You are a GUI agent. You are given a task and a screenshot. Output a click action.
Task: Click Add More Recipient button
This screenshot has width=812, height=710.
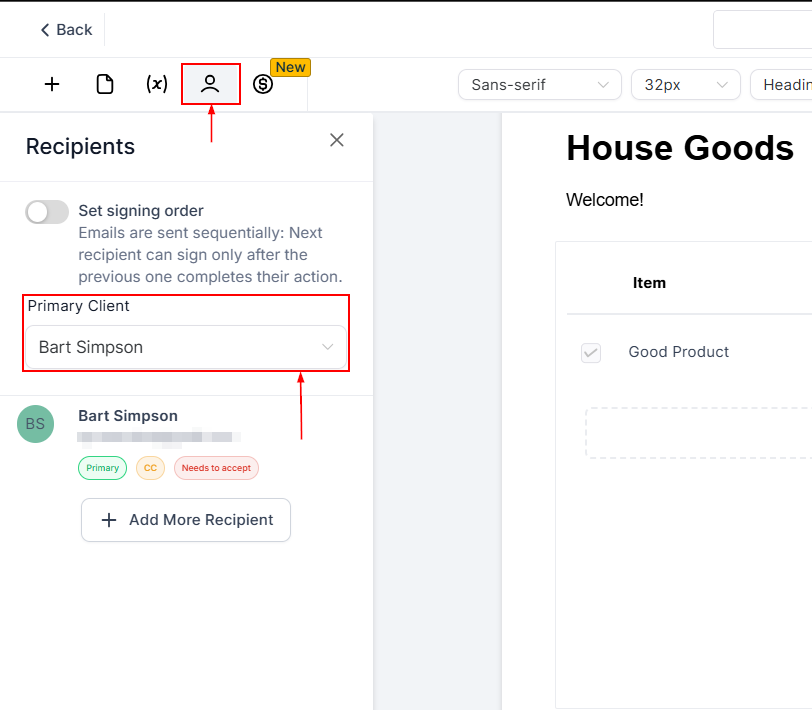(186, 520)
